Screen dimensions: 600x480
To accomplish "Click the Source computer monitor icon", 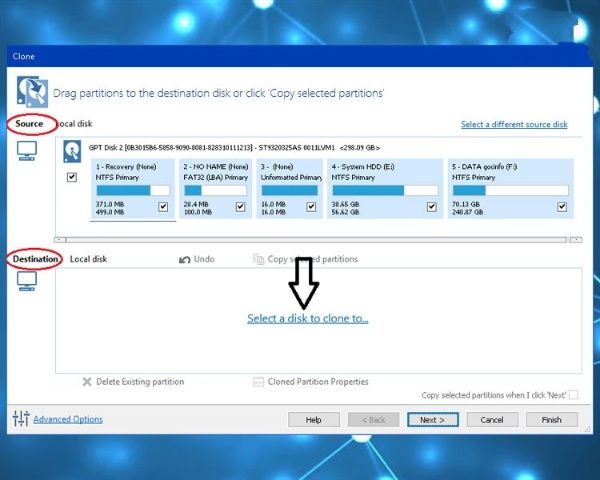I will (x=27, y=150).
